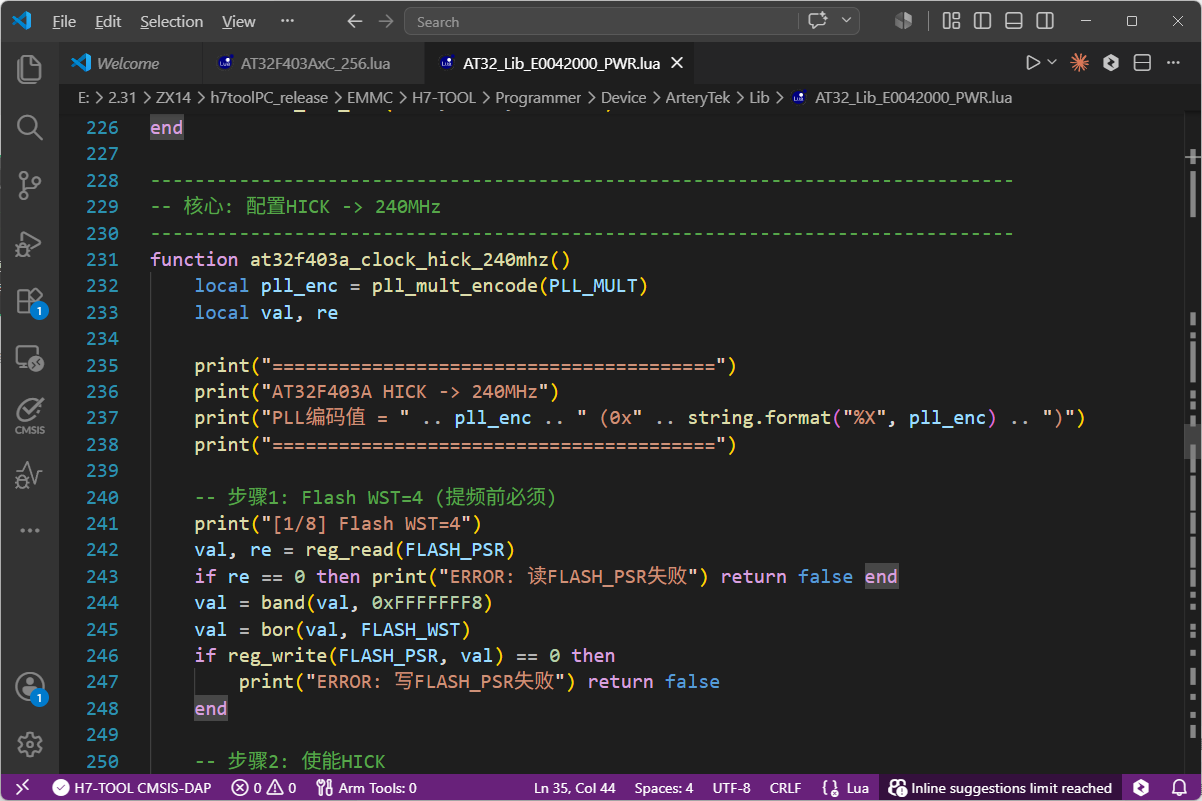This screenshot has width=1202, height=801.
Task: Open the CMSIS view
Action: pyautogui.click(x=30, y=415)
